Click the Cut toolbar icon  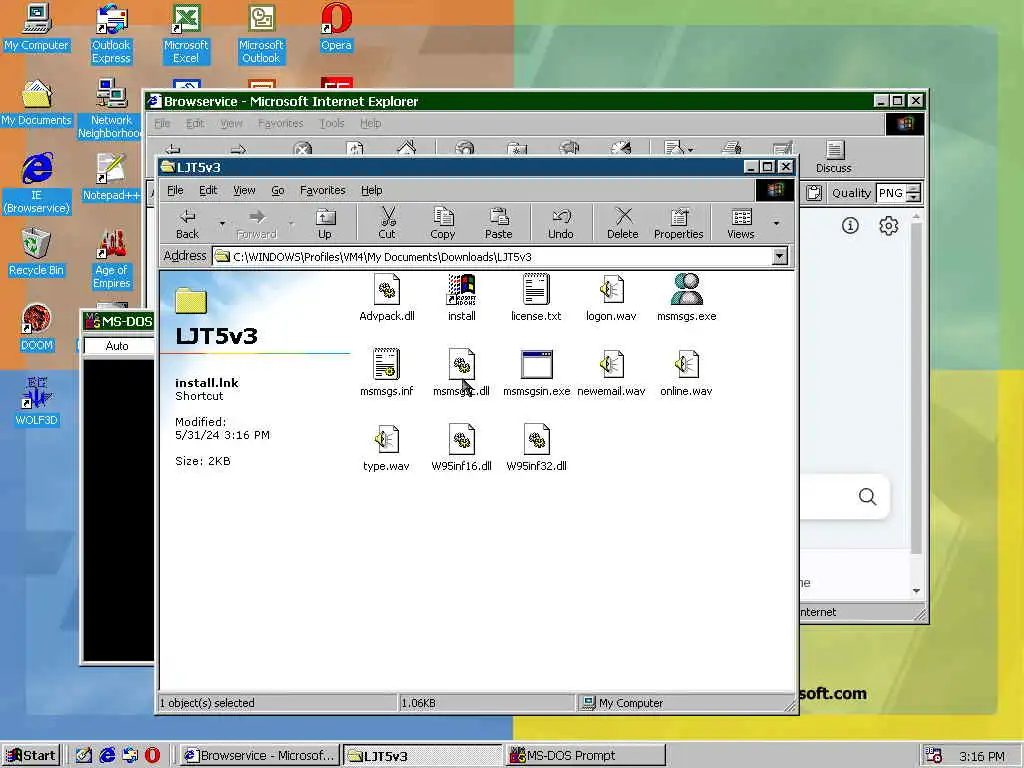(x=387, y=223)
